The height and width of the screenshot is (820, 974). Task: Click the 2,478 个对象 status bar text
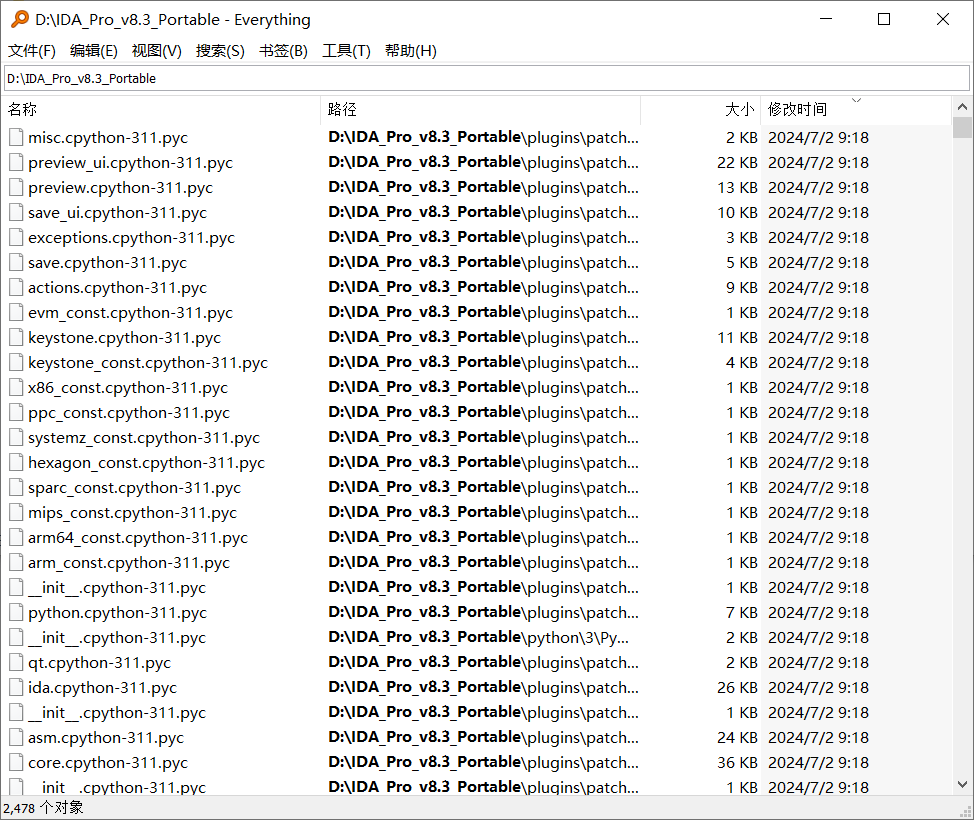pyautogui.click(x=43, y=808)
